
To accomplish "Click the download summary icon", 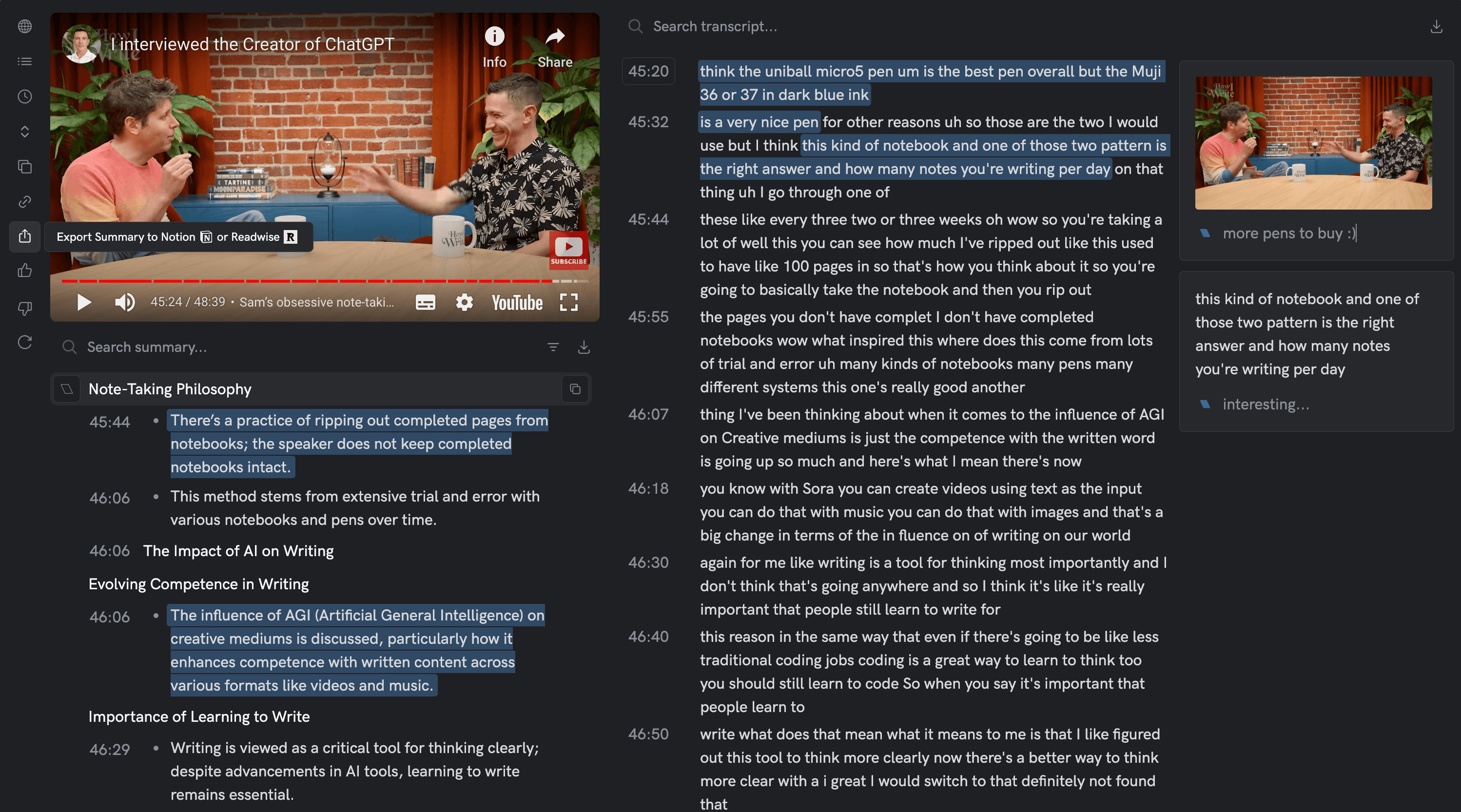I will click(583, 347).
